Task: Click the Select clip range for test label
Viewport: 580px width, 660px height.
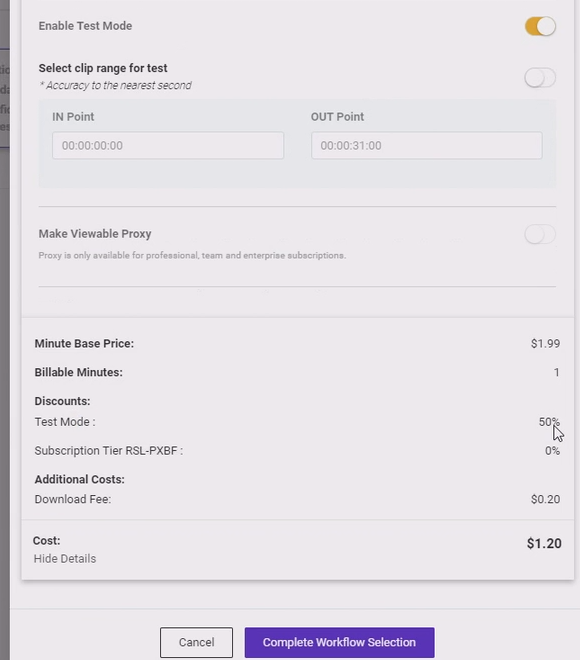Action: click(103, 68)
